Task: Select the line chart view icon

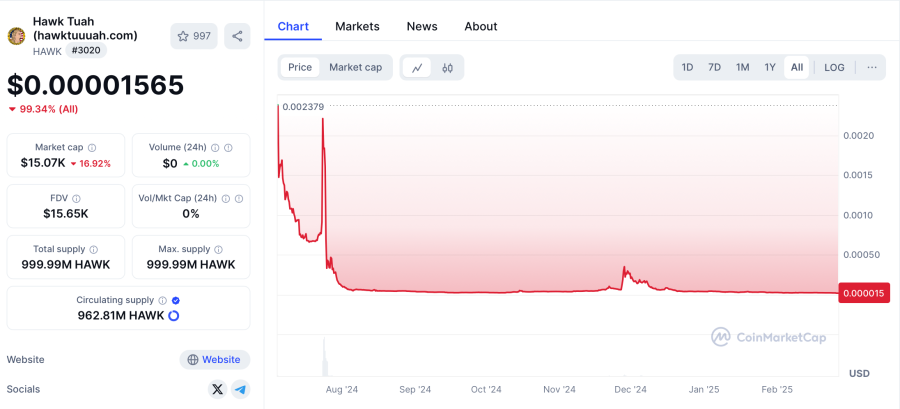Action: [417, 68]
